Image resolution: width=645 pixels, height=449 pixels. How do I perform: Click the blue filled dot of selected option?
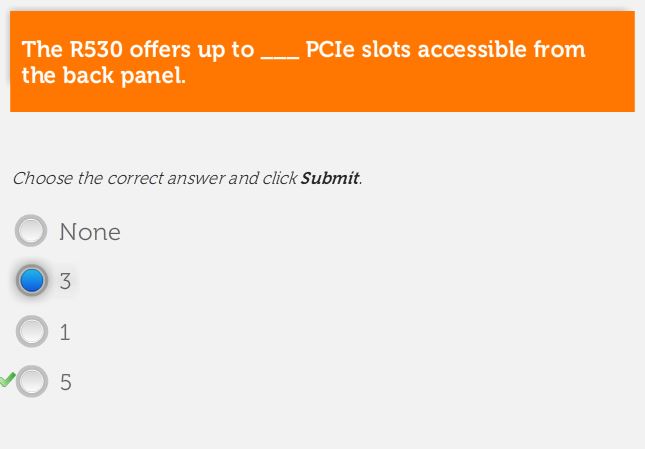[31, 280]
